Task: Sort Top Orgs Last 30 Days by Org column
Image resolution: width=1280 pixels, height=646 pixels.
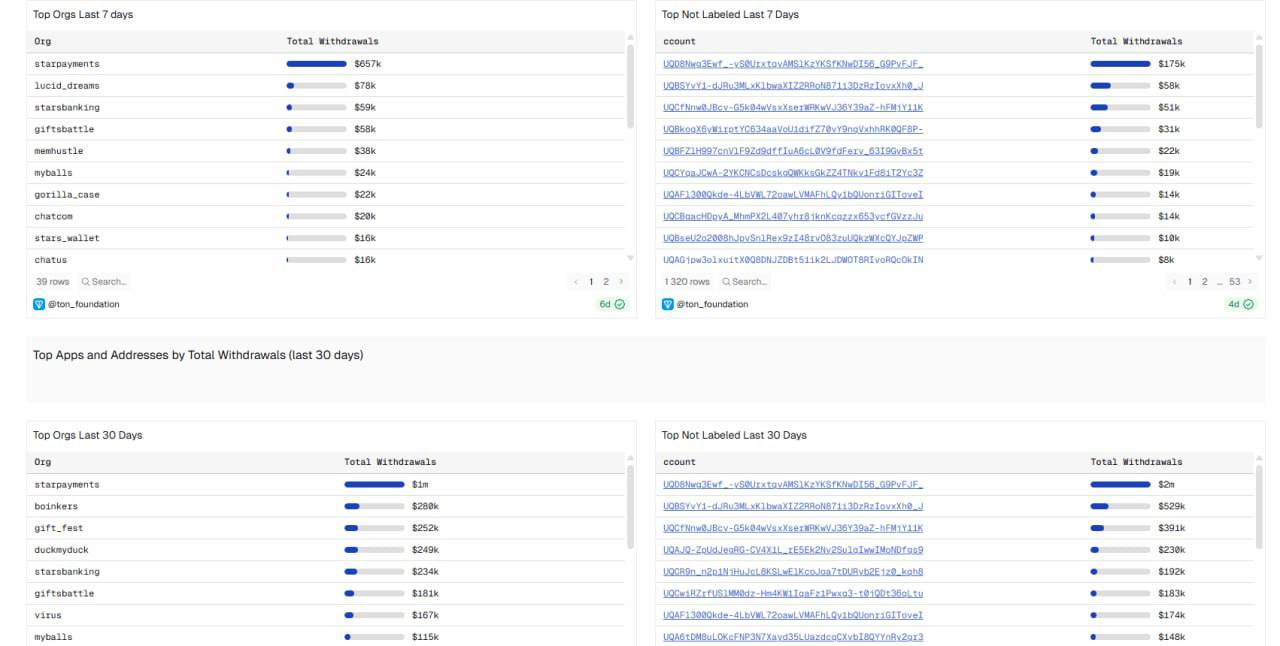Action: [x=43, y=462]
